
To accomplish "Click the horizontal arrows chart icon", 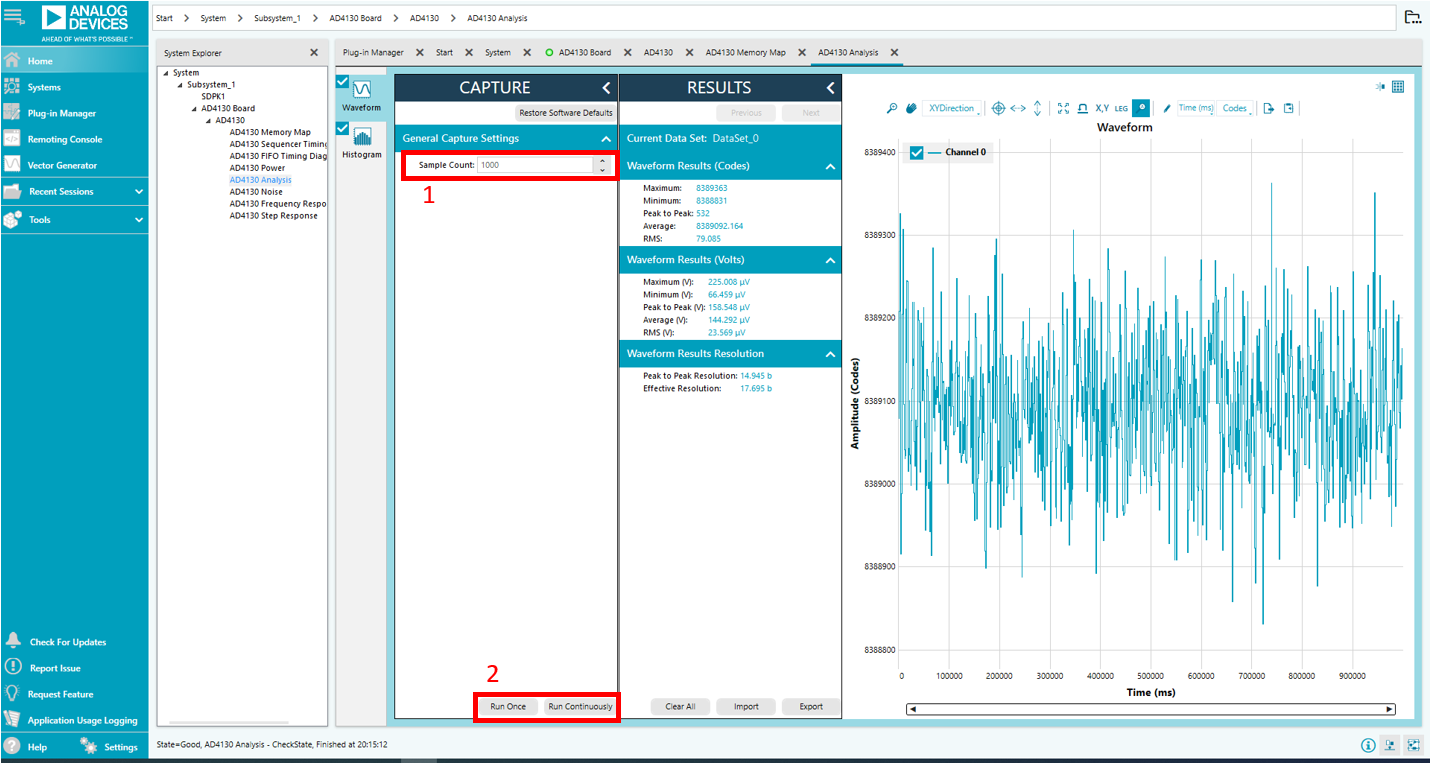I will click(x=1018, y=108).
